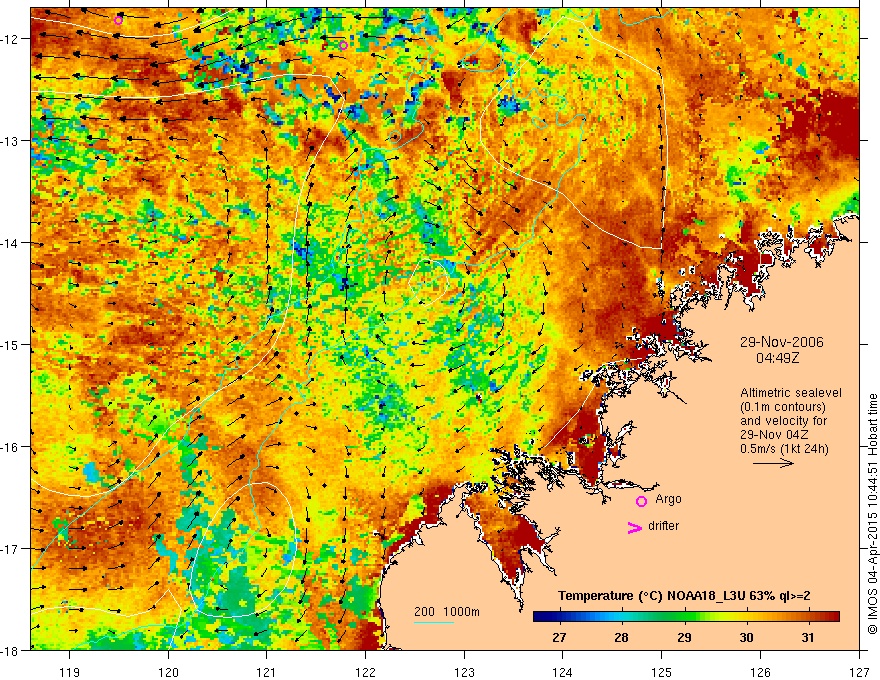Click the color bar value 30
The height and width of the screenshot is (680, 880).
pyautogui.click(x=746, y=637)
